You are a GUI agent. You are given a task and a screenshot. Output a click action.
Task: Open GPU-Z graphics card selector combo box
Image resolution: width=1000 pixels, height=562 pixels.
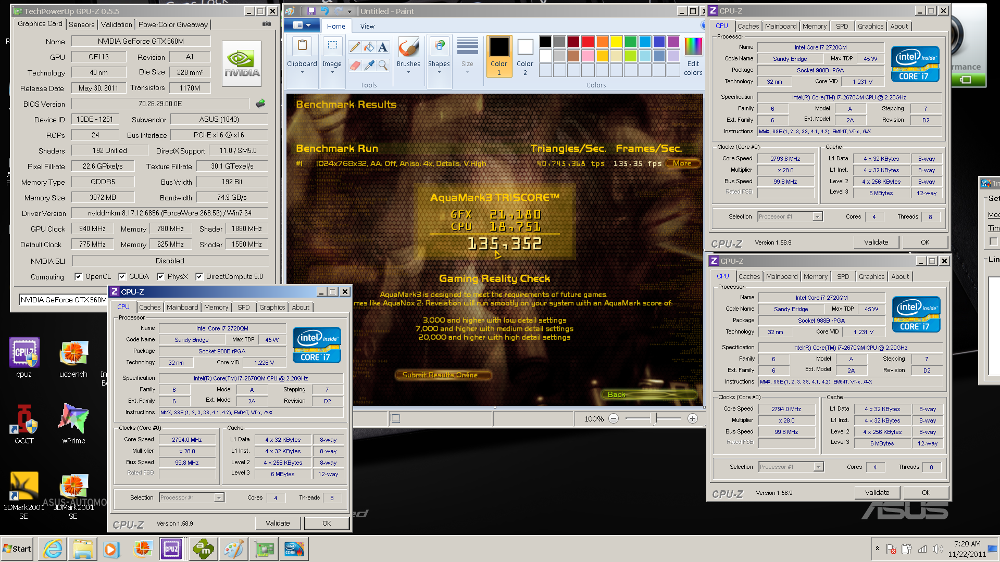(x=62, y=300)
